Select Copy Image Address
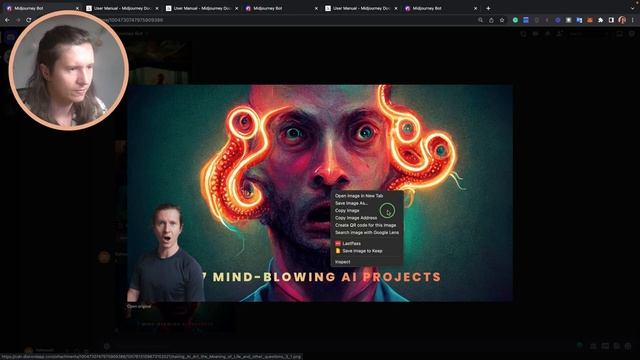The height and width of the screenshot is (360, 640). click(356, 218)
